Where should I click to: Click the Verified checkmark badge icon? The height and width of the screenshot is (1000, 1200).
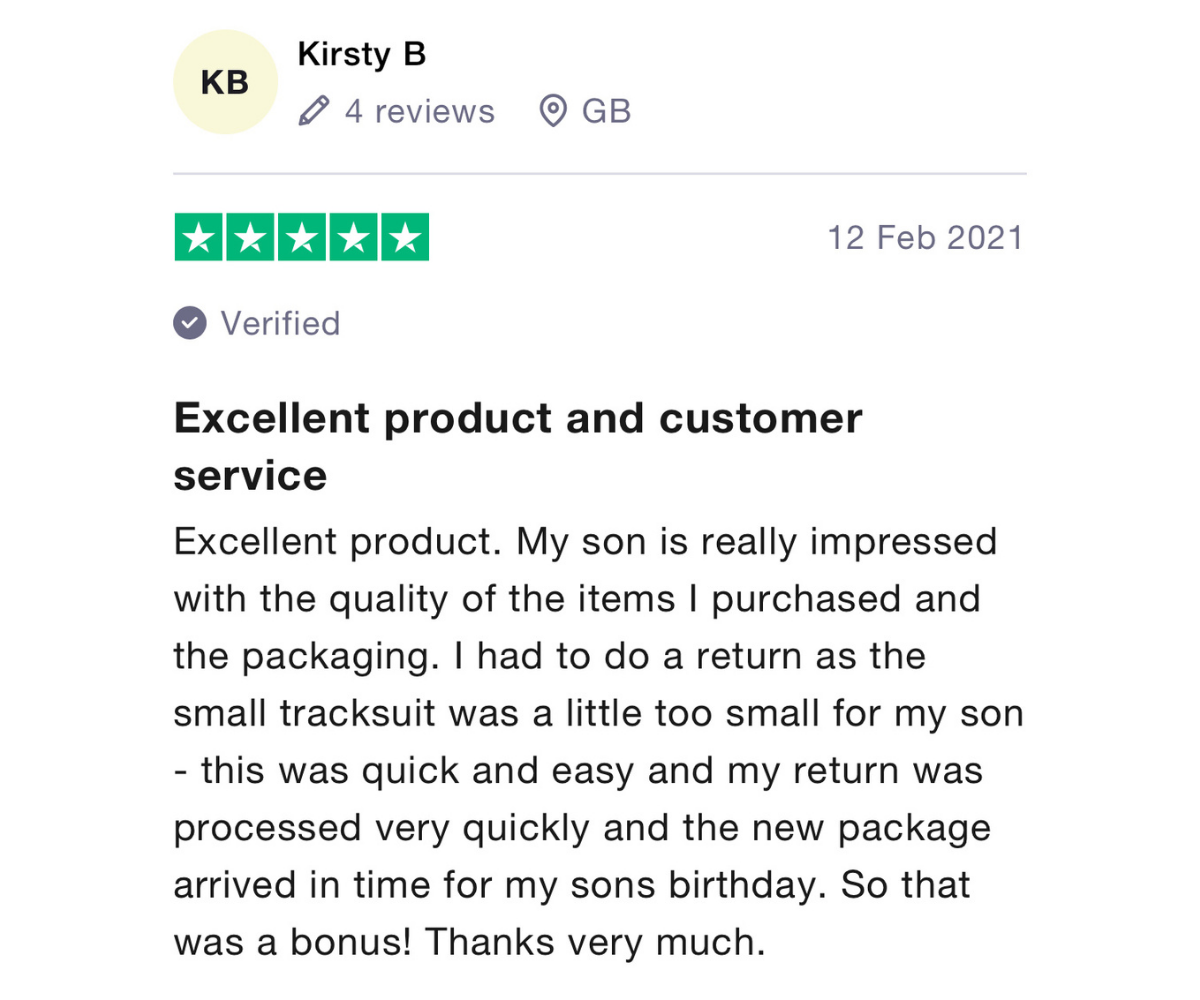point(190,323)
